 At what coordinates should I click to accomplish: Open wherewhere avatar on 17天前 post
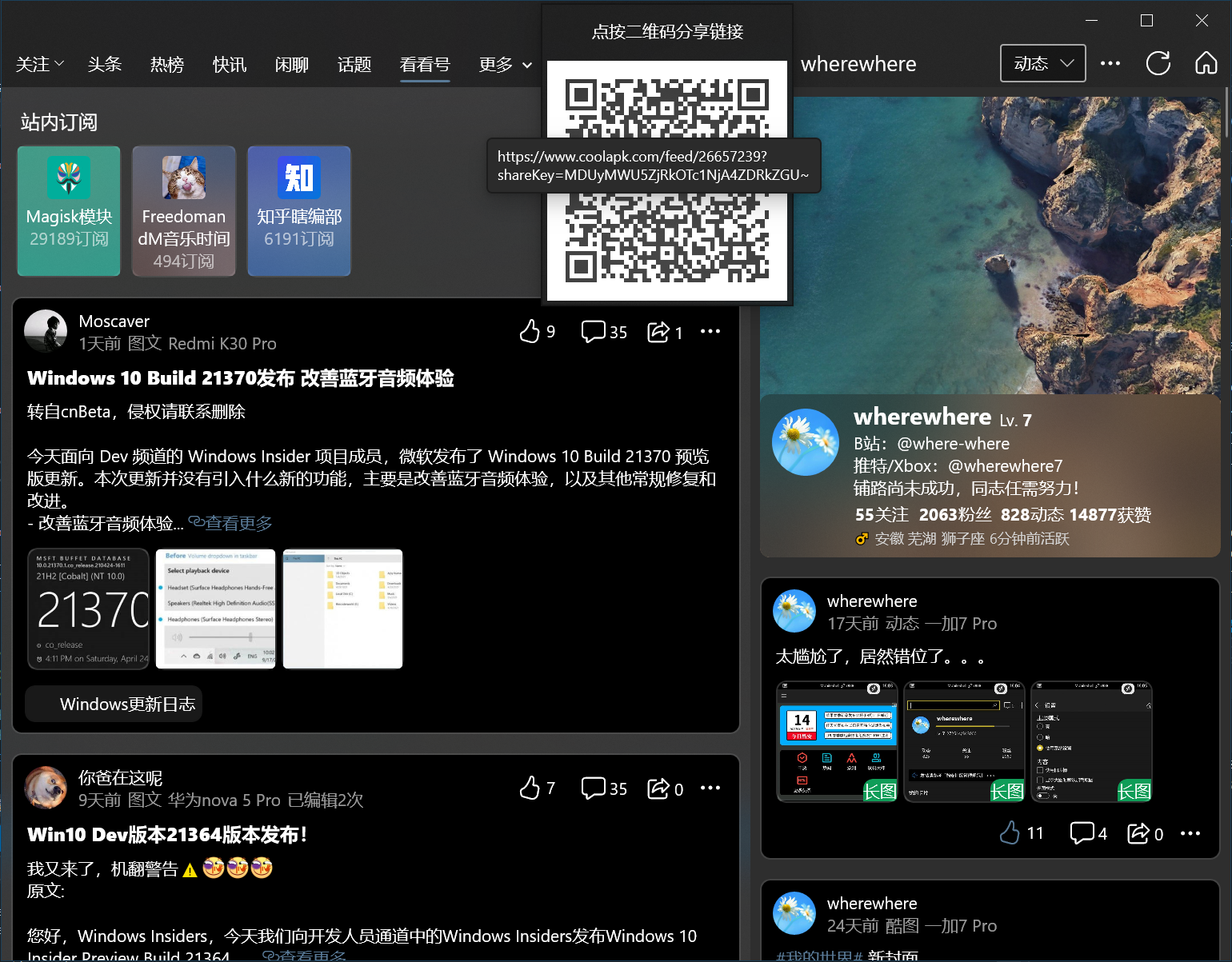pos(794,611)
